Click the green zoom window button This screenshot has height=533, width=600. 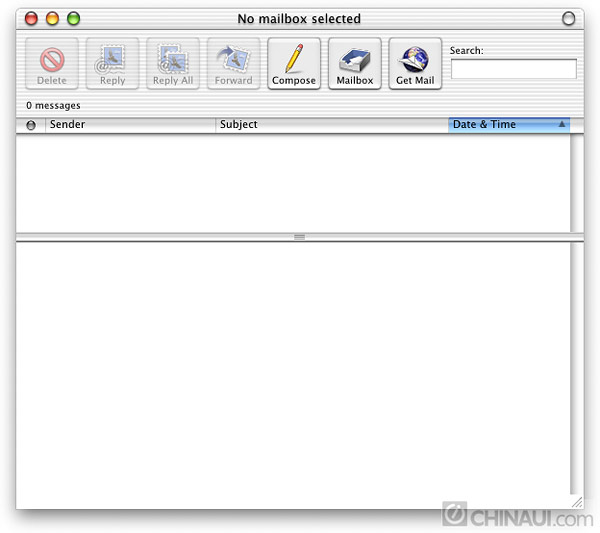pos(73,18)
